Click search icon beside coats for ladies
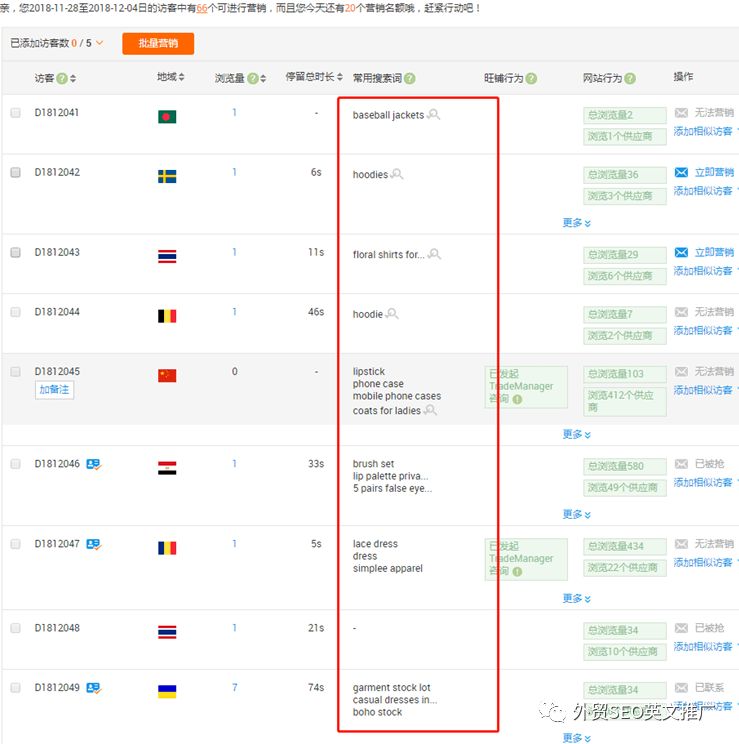739x744 pixels. pyautogui.click(x=430, y=410)
